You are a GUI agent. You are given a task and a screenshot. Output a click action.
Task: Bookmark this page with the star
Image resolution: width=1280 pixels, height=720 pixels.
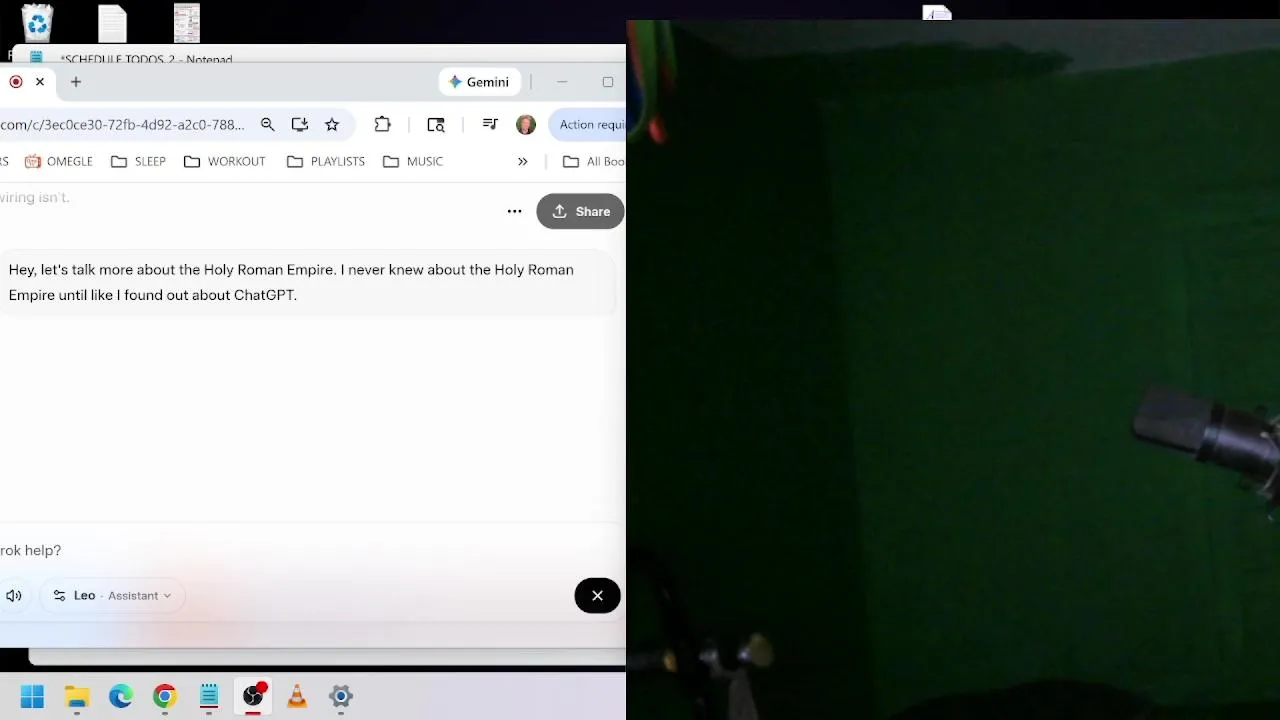pyautogui.click(x=332, y=124)
